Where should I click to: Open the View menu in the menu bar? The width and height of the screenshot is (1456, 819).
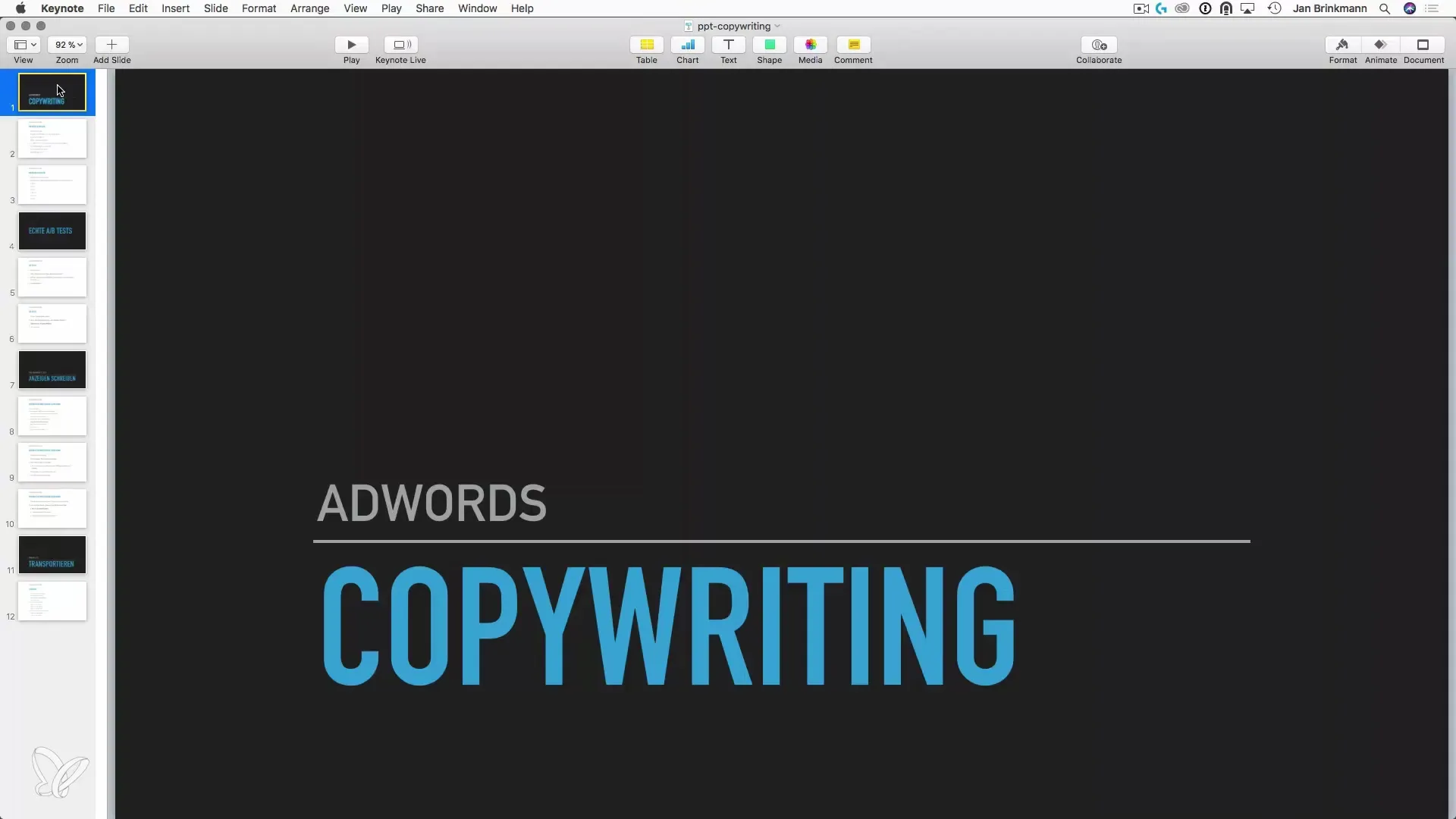pos(355,8)
